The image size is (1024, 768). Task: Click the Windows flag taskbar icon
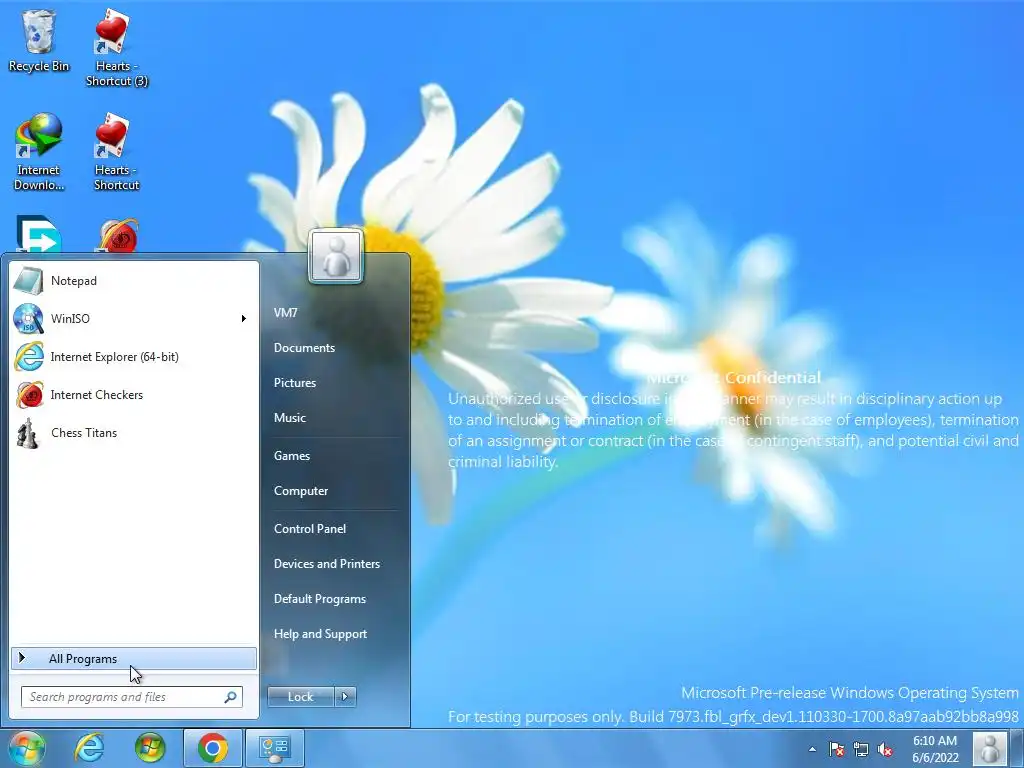point(150,748)
